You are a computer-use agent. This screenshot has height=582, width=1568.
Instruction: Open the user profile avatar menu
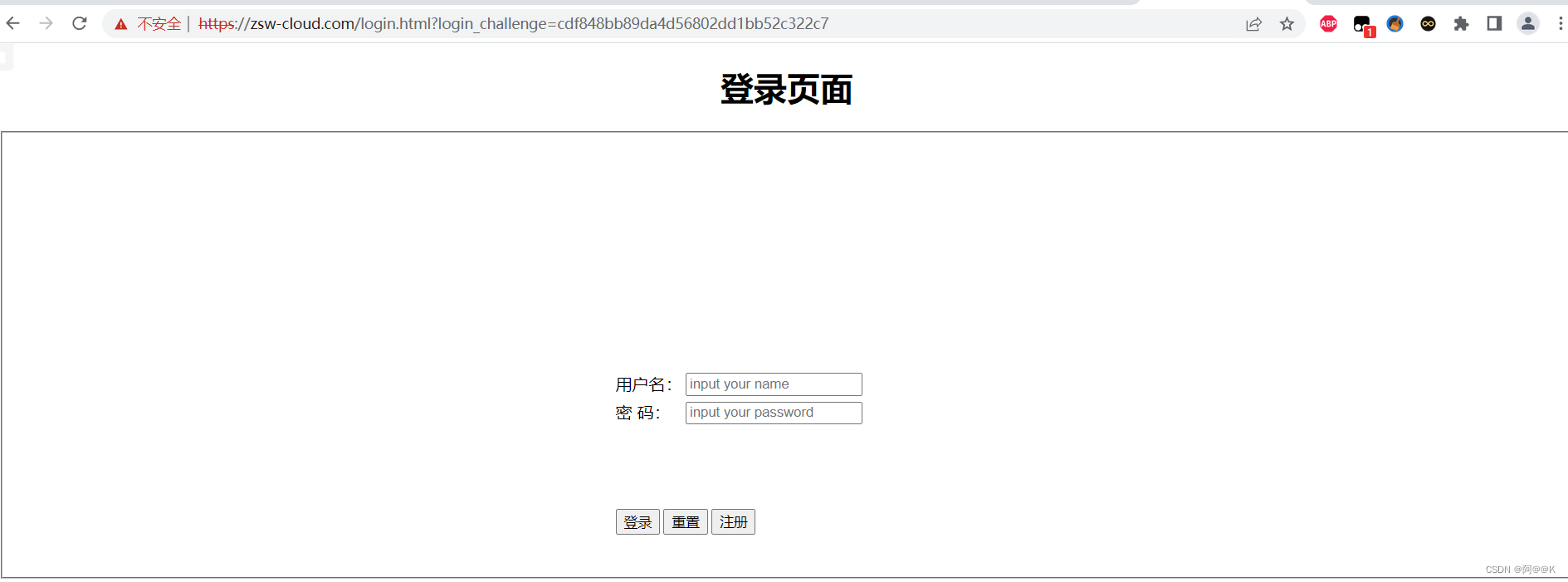(x=1527, y=24)
